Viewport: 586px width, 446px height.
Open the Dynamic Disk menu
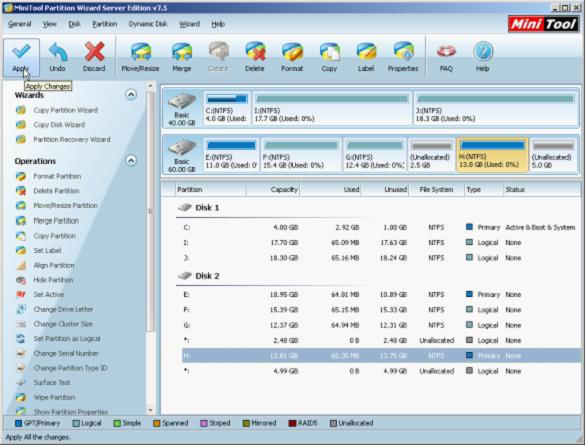click(x=148, y=24)
